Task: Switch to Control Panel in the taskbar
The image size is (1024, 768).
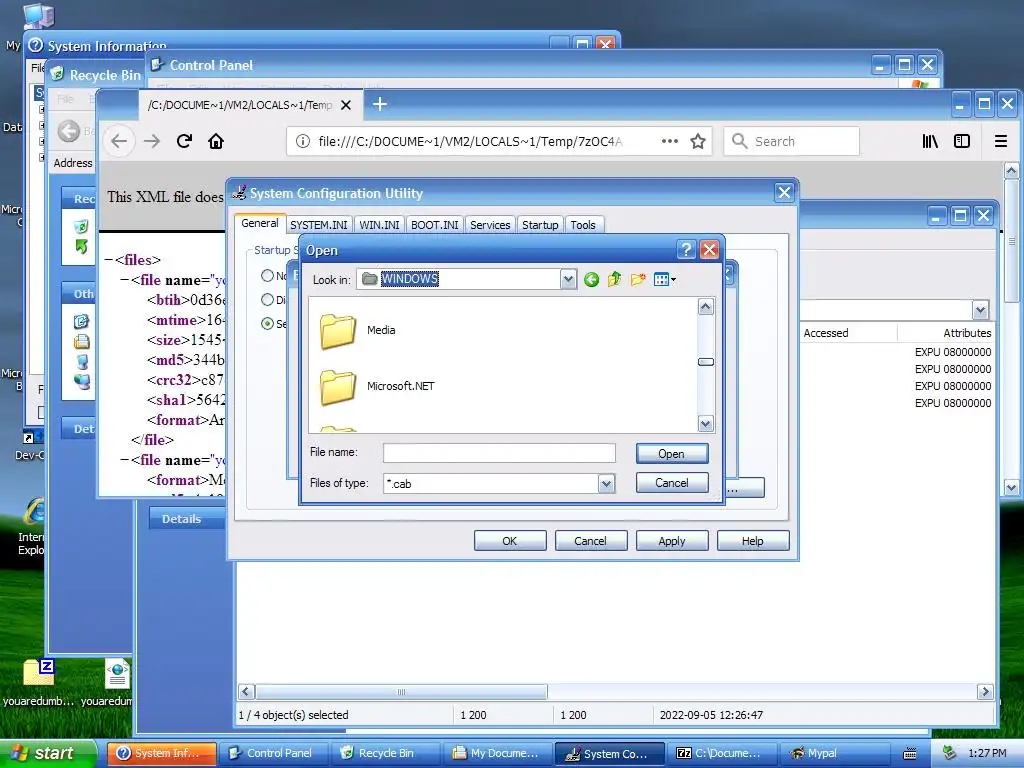Action: click(x=272, y=753)
